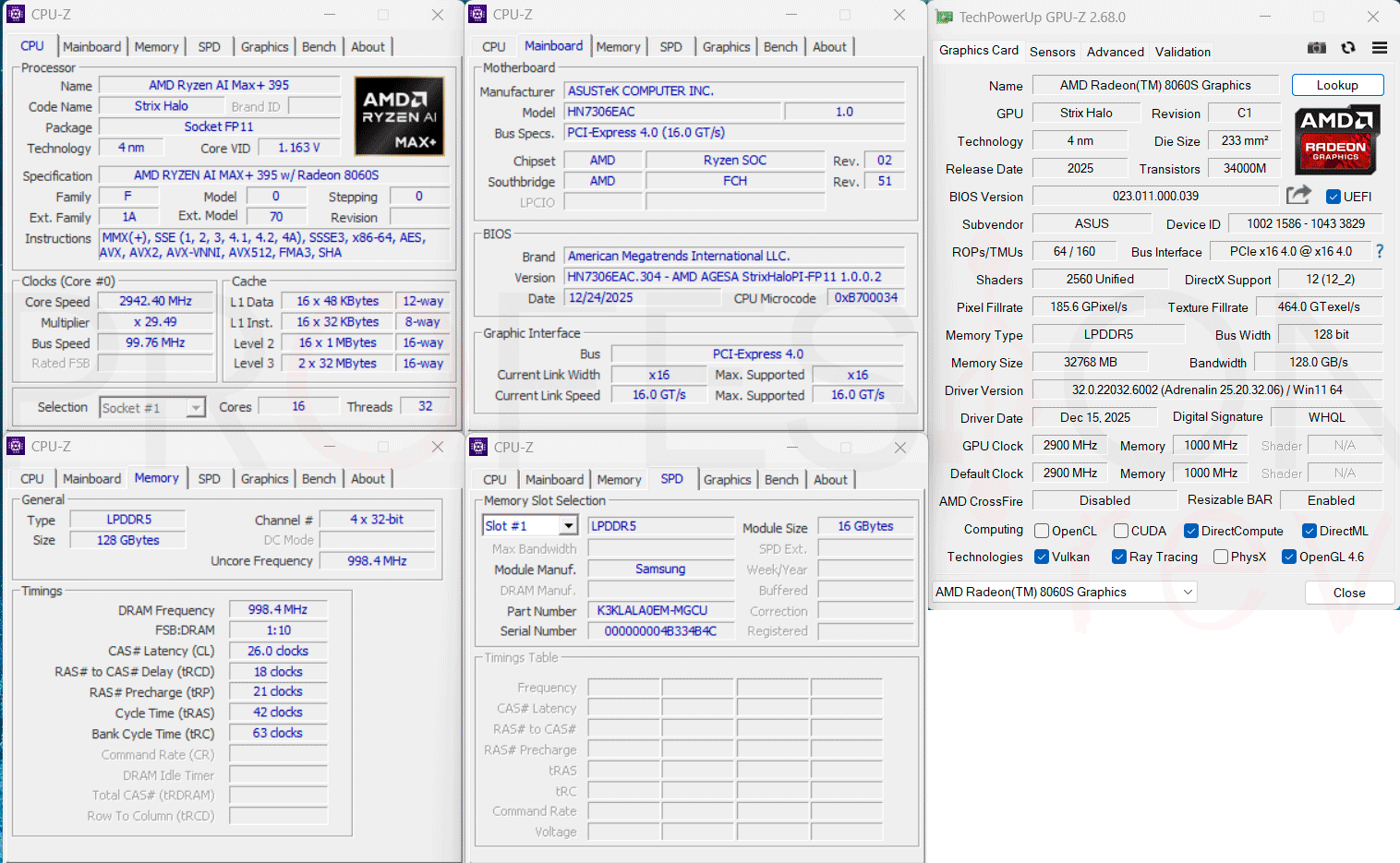The height and width of the screenshot is (863, 1400).
Task: Click the GPU-Z title bar app icon
Action: pyautogui.click(x=944, y=17)
